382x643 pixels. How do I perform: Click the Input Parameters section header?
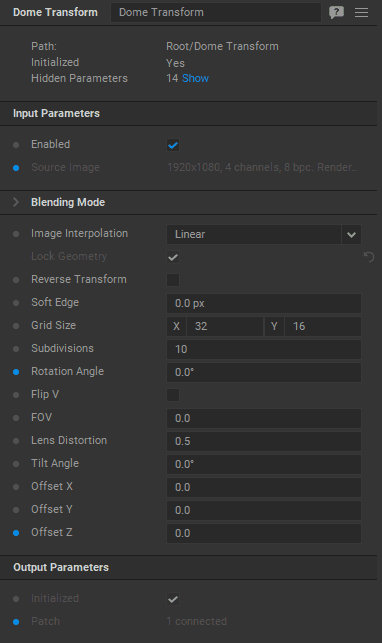(x=189, y=114)
